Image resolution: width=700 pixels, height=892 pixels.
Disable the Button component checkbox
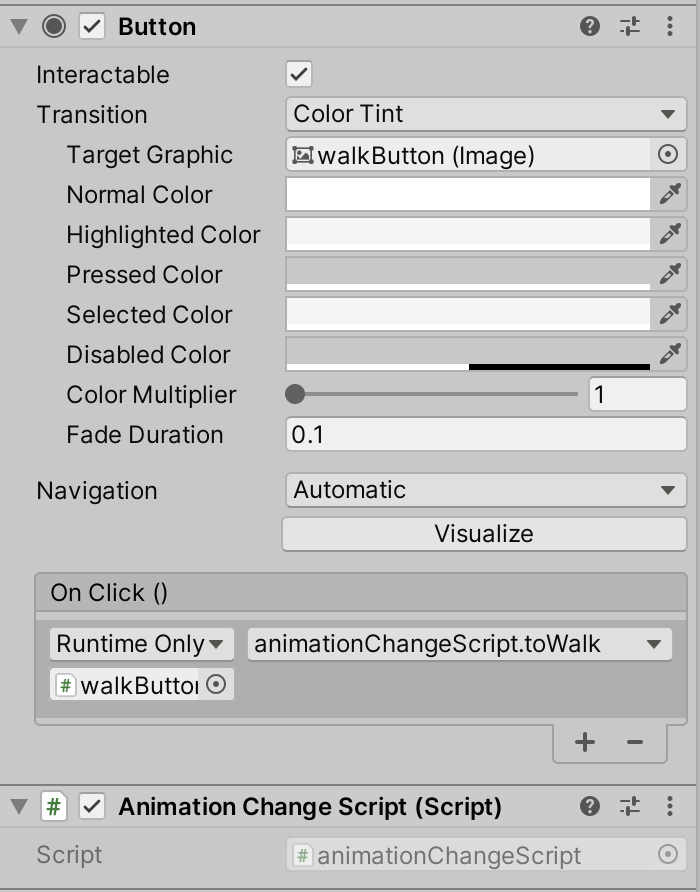[92, 26]
